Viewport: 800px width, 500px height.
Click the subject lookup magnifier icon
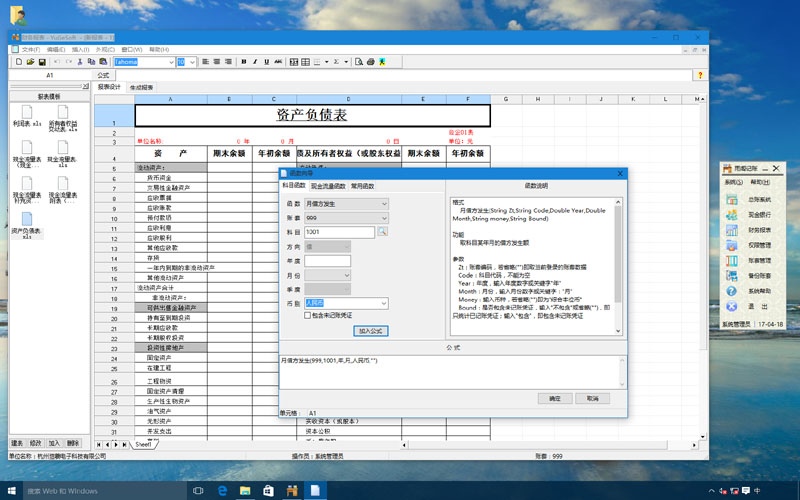pos(382,232)
